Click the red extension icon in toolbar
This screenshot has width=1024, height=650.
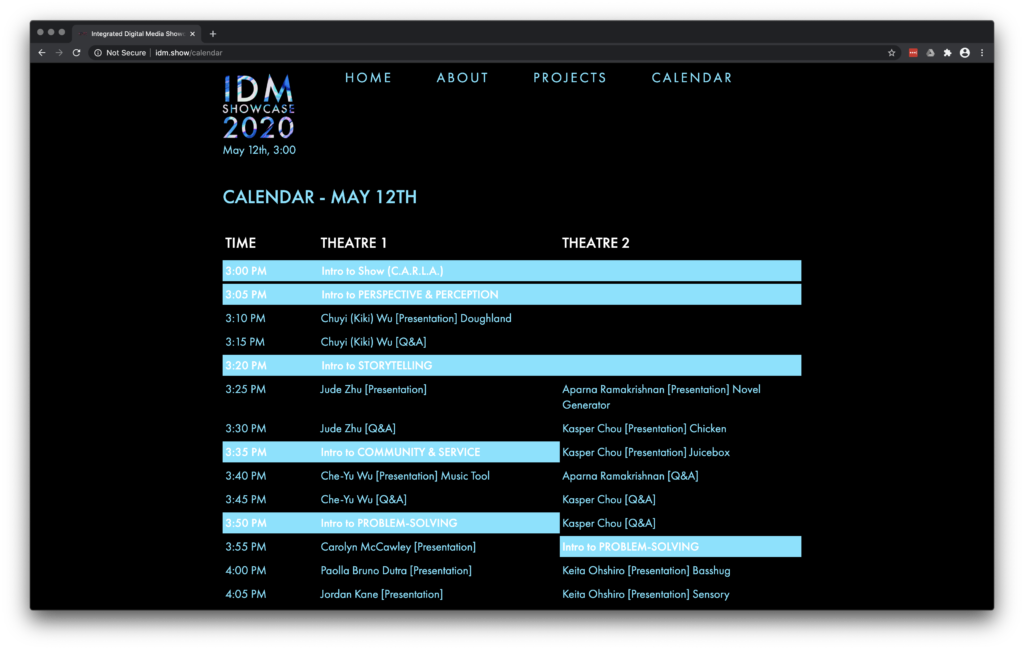pyautogui.click(x=913, y=53)
